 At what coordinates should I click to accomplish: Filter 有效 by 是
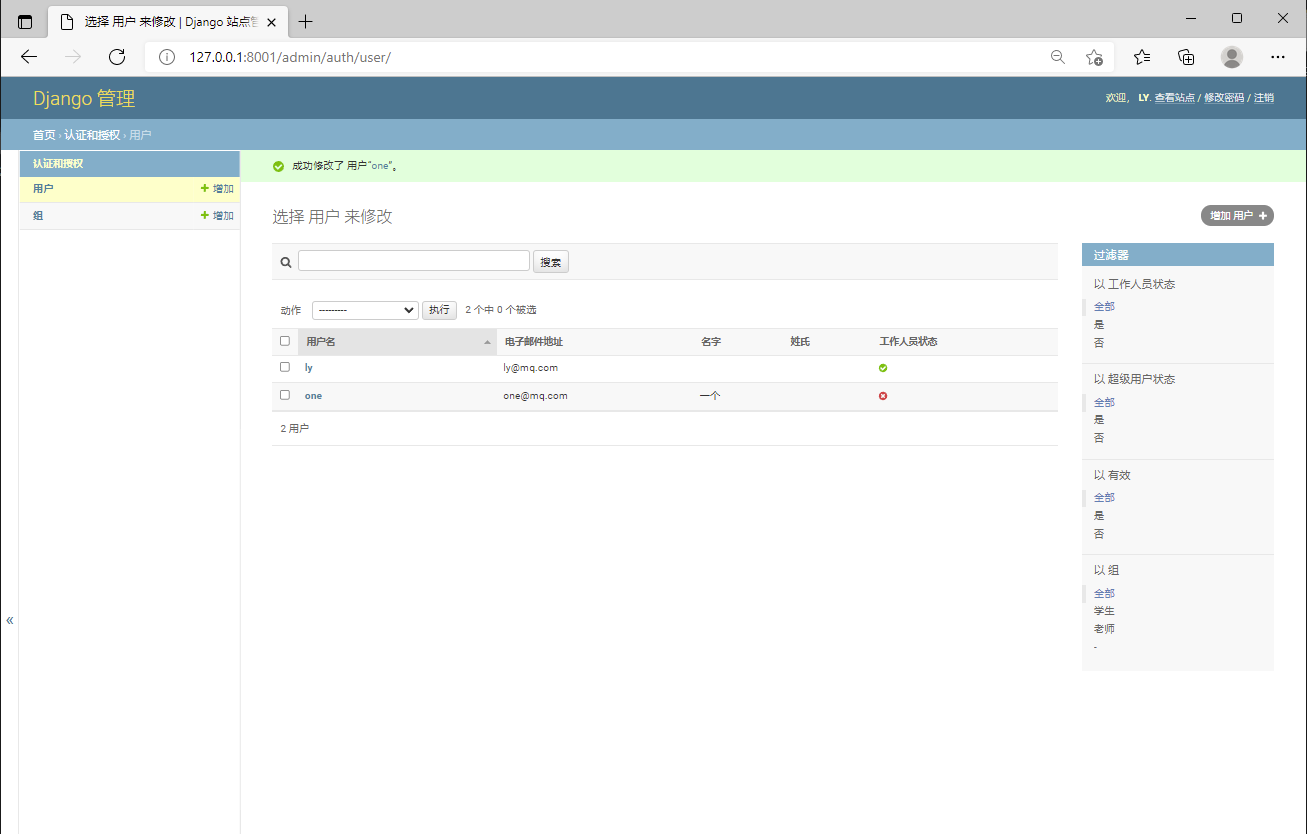click(x=1099, y=515)
